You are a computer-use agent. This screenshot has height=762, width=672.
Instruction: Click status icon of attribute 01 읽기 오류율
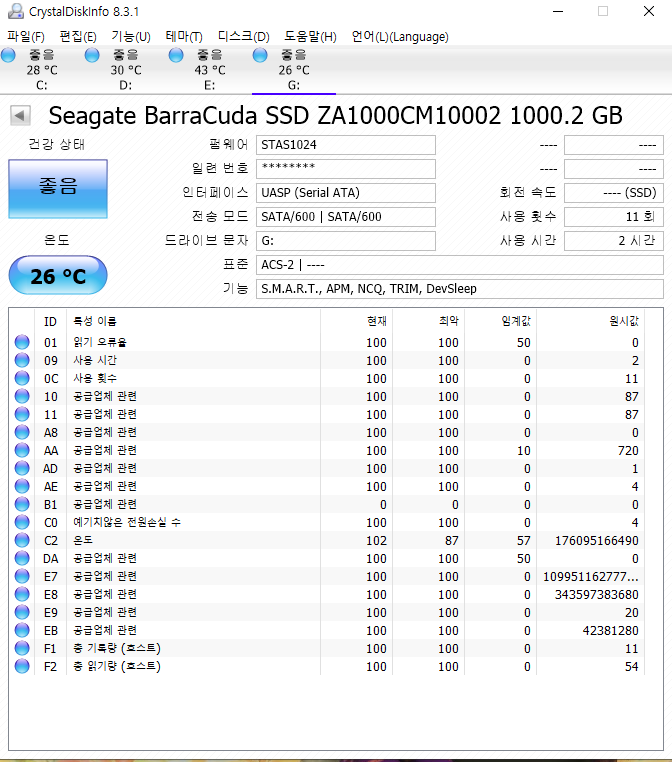coord(22,342)
